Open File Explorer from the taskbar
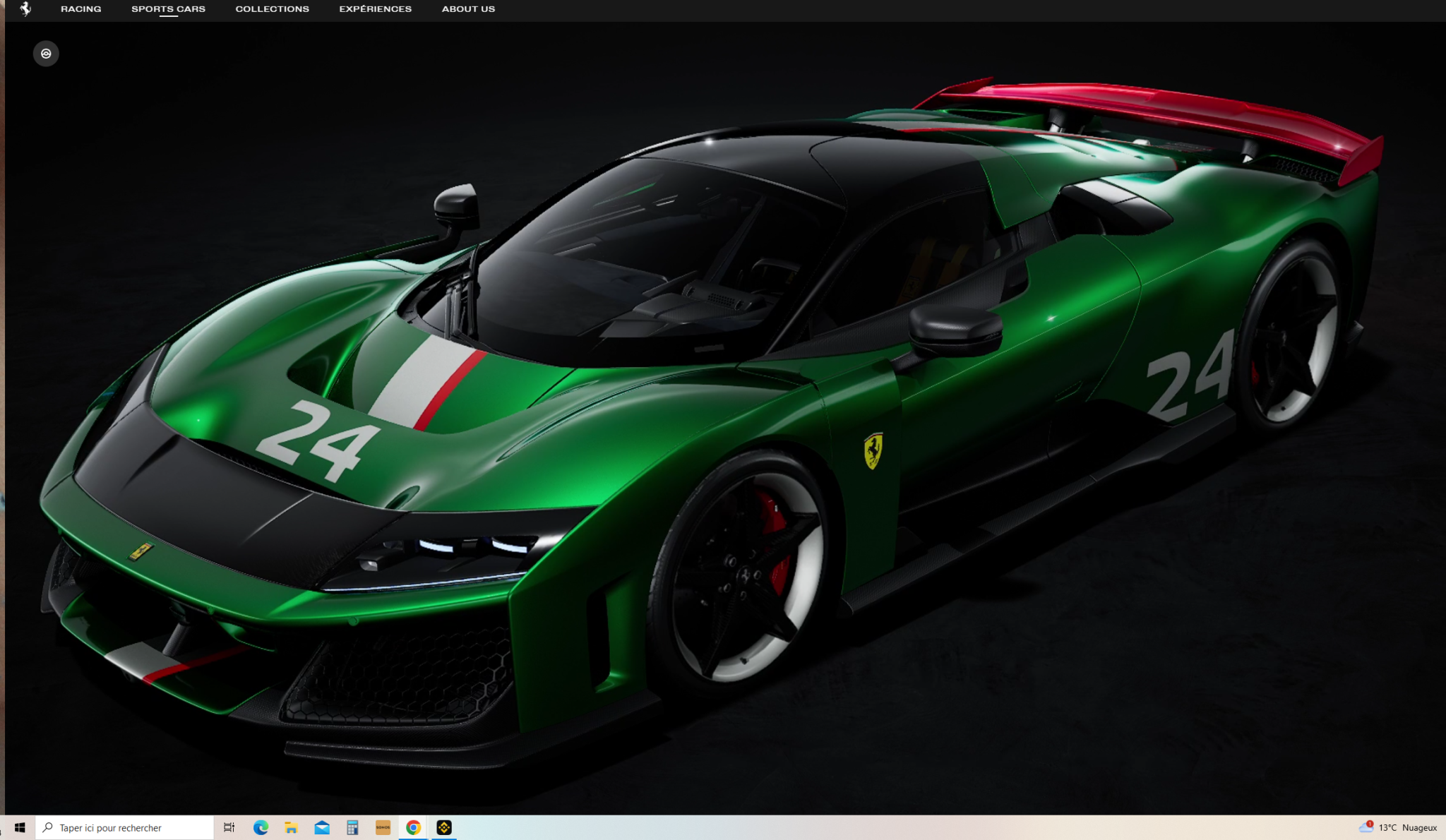The height and width of the screenshot is (840, 1446). 291,827
